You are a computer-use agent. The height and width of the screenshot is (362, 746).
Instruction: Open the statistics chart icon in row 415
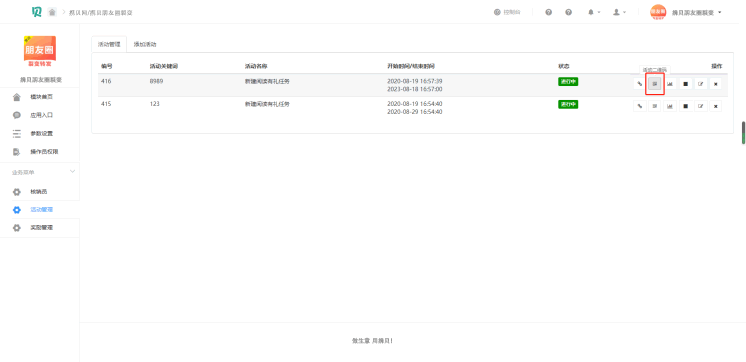(x=670, y=106)
